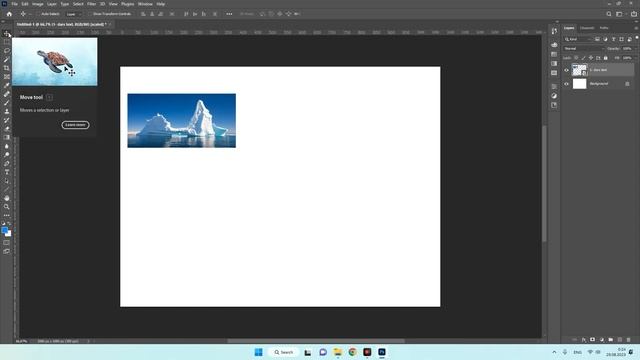Toggle lock transparent pixels icon

[x=576, y=58]
